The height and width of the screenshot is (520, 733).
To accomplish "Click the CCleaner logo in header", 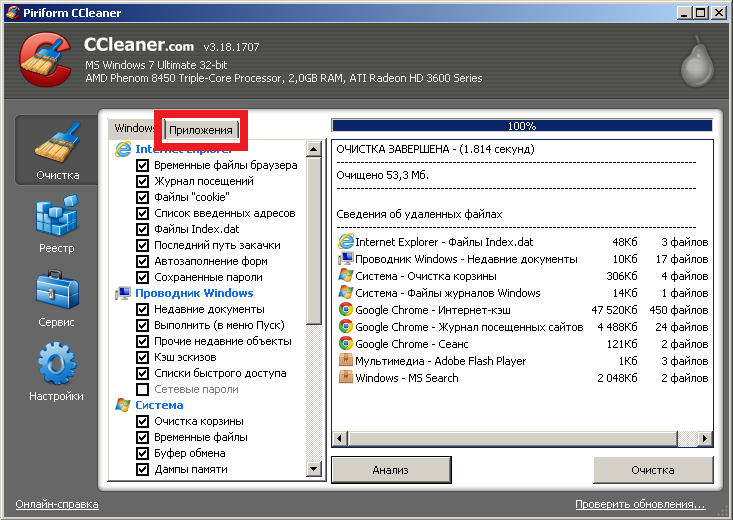I will [x=45, y=59].
